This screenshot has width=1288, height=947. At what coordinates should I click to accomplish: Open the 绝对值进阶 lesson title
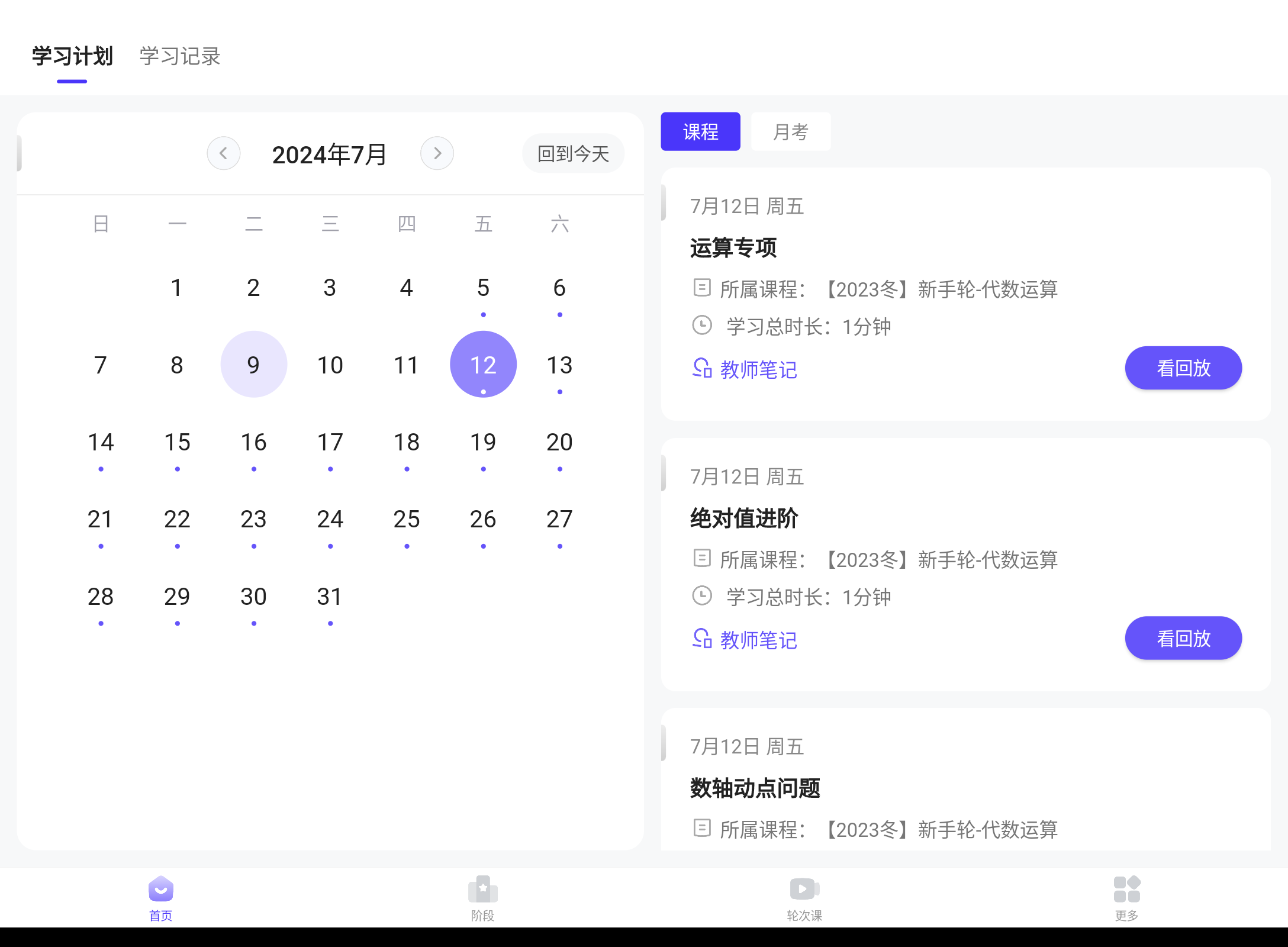point(744,518)
